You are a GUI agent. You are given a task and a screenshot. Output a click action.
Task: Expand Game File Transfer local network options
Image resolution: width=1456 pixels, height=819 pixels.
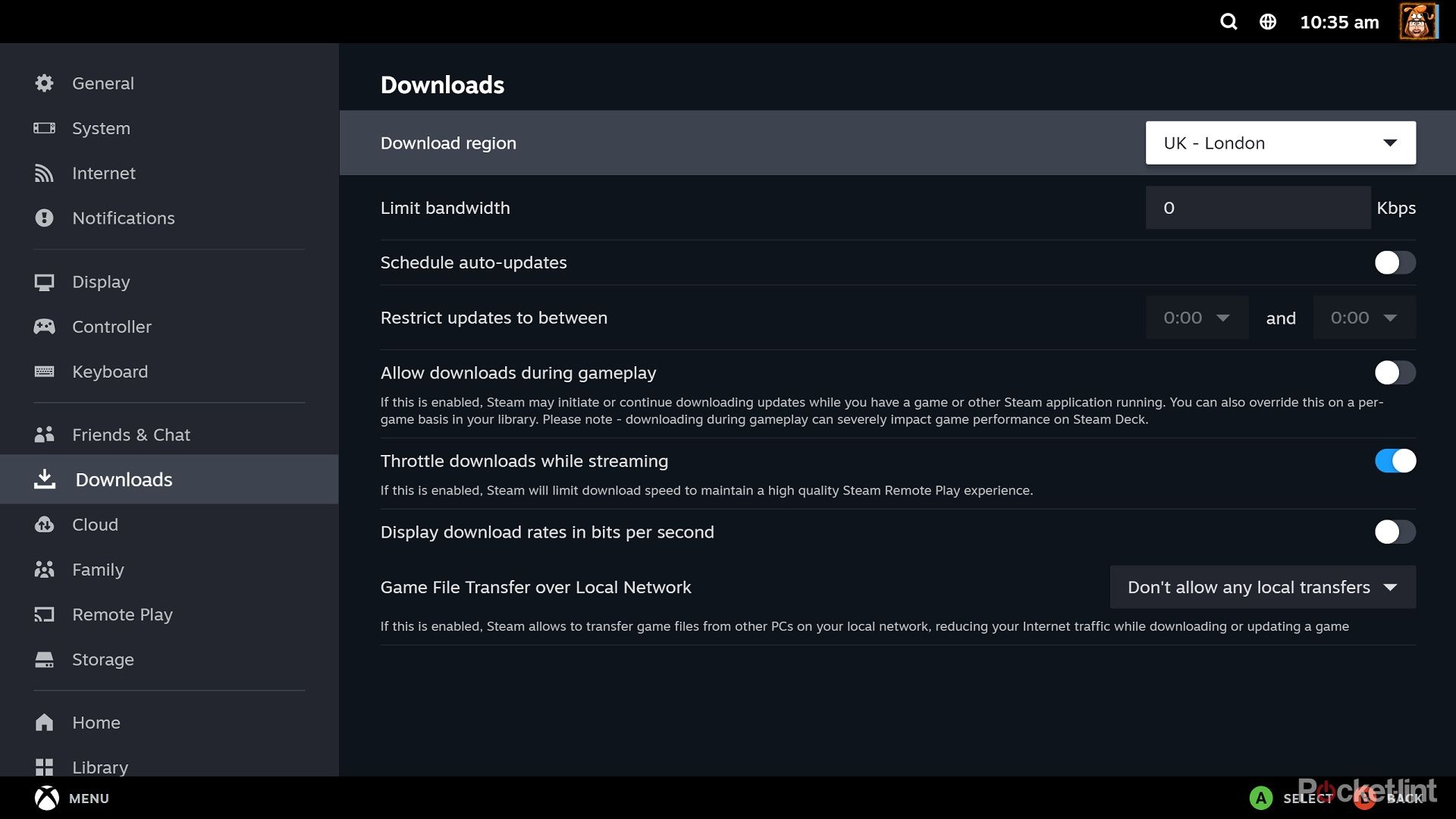tap(1262, 587)
